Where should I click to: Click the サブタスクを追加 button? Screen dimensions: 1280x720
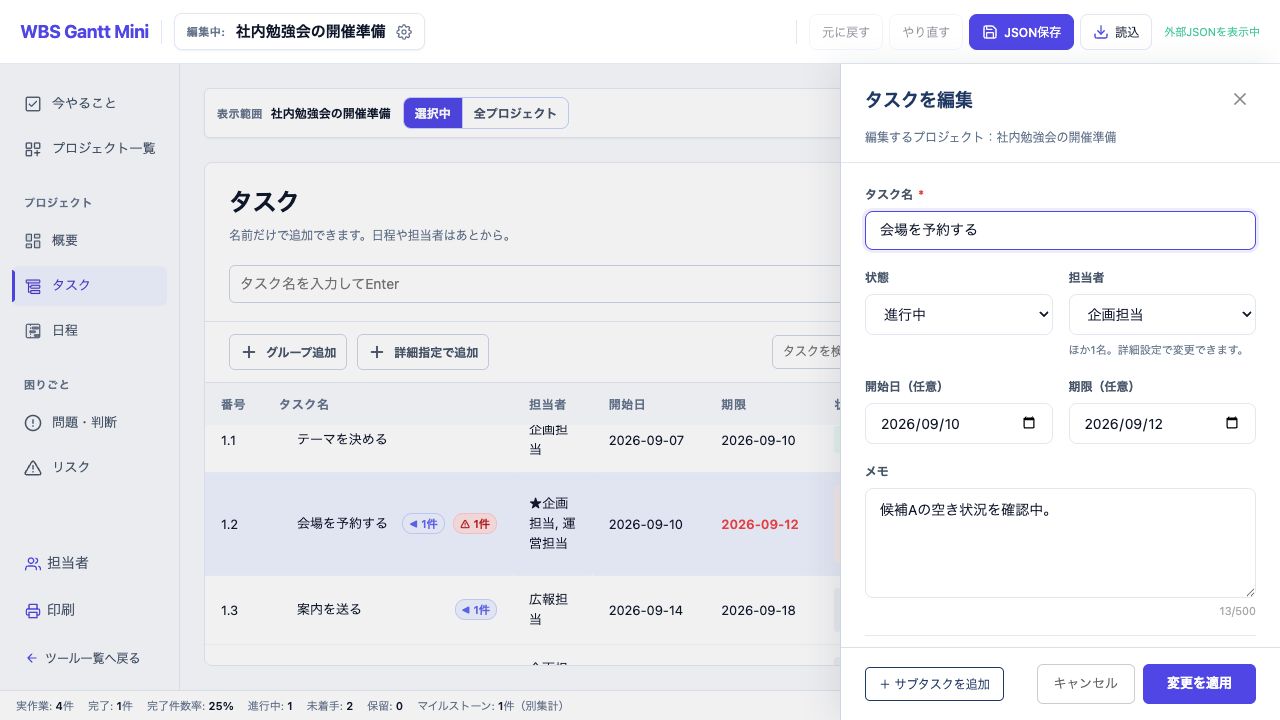[x=934, y=684]
